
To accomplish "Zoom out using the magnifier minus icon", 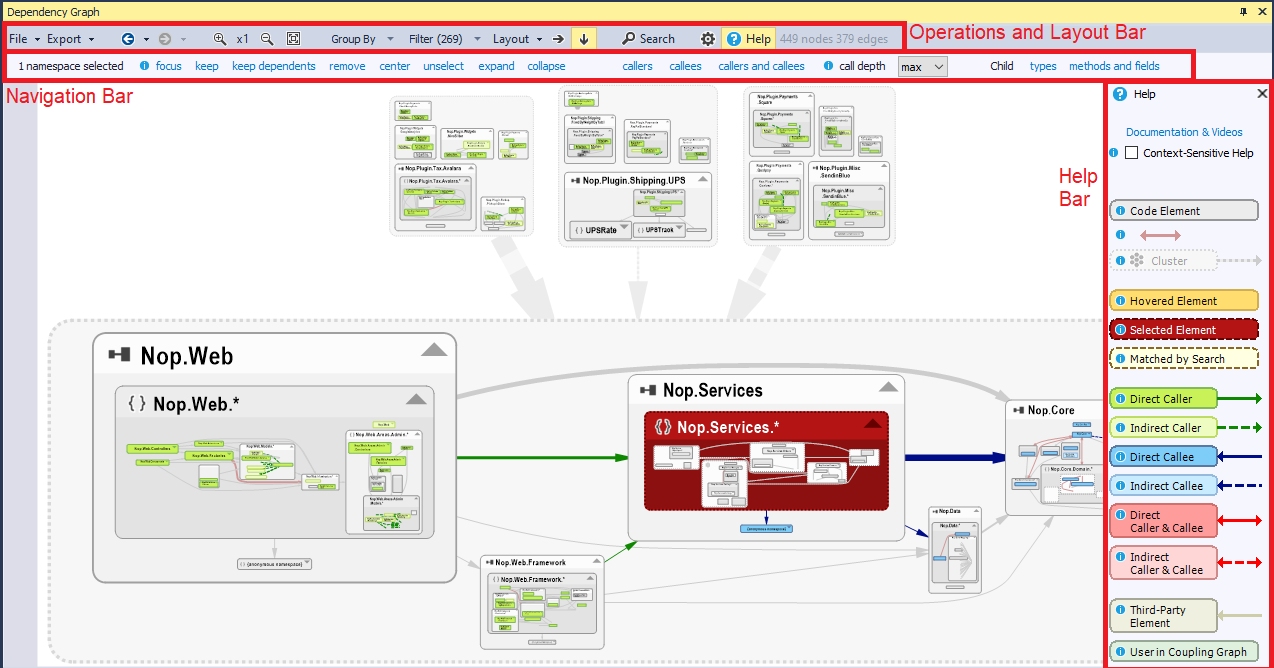I will point(266,38).
